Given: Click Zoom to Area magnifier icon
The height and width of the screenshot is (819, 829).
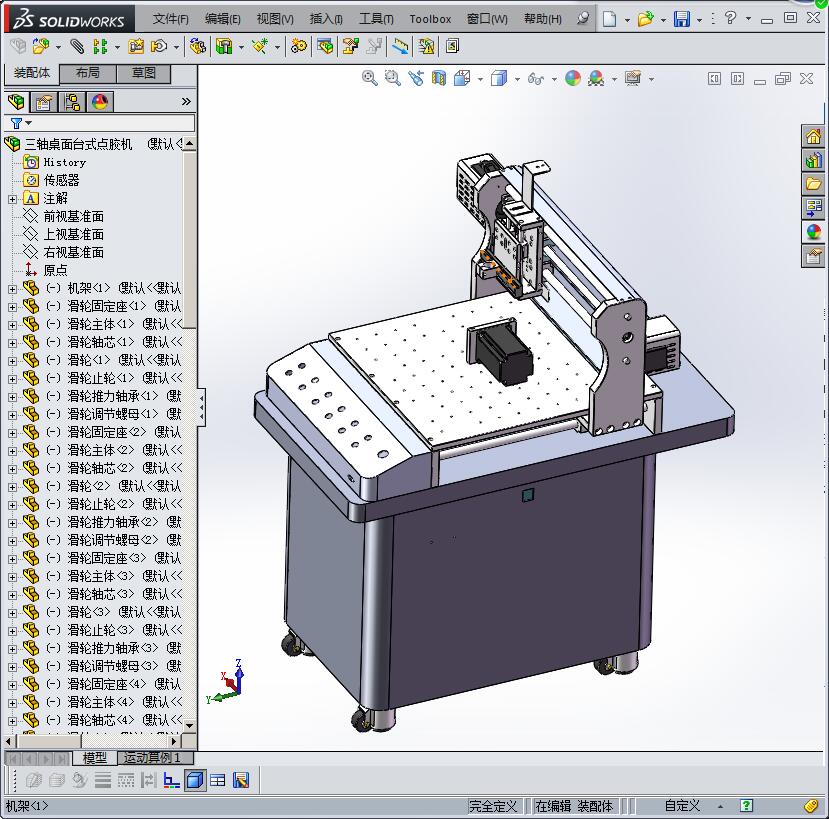Looking at the screenshot, I should point(392,79).
